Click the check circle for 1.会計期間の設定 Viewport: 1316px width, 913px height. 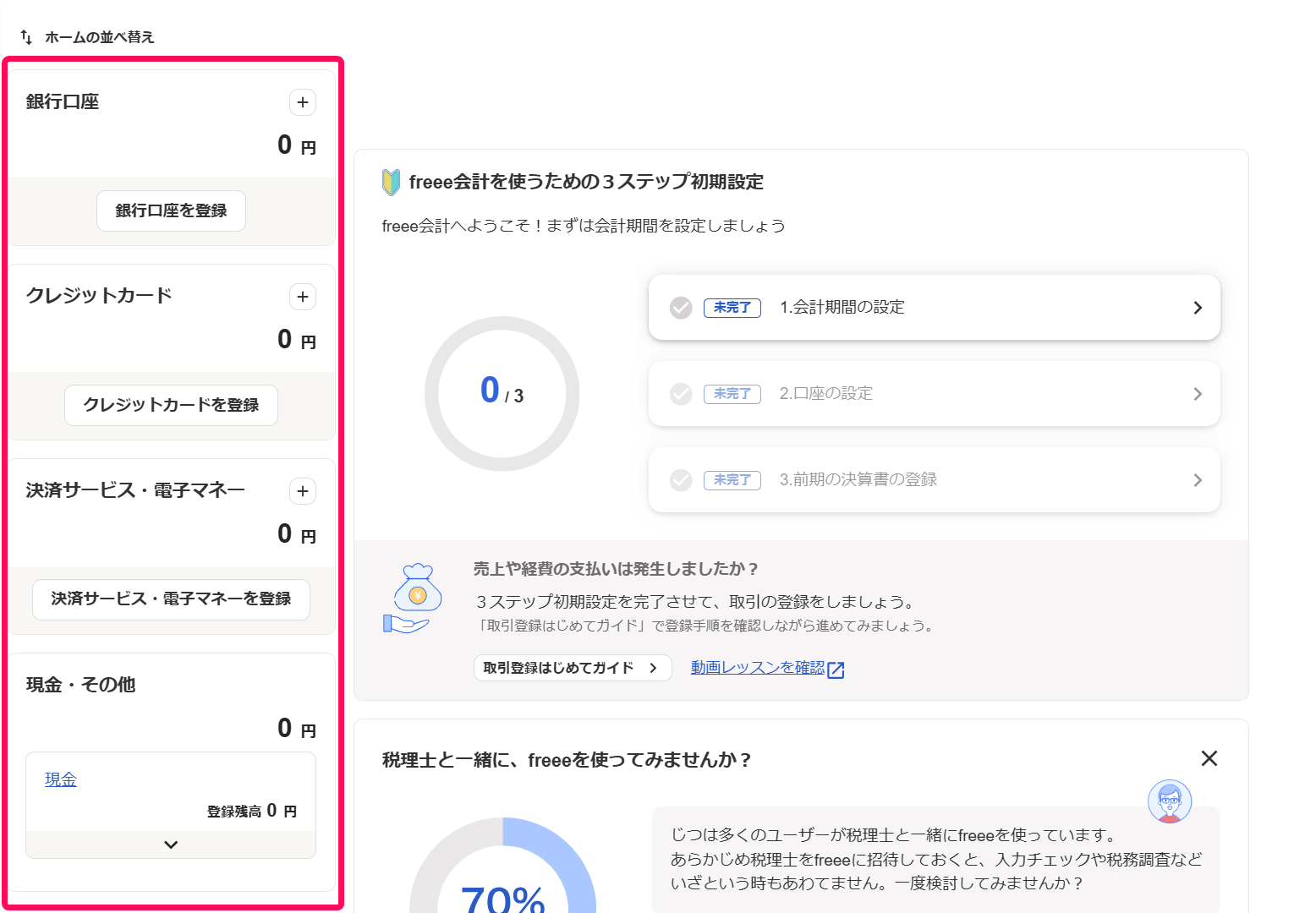681,308
